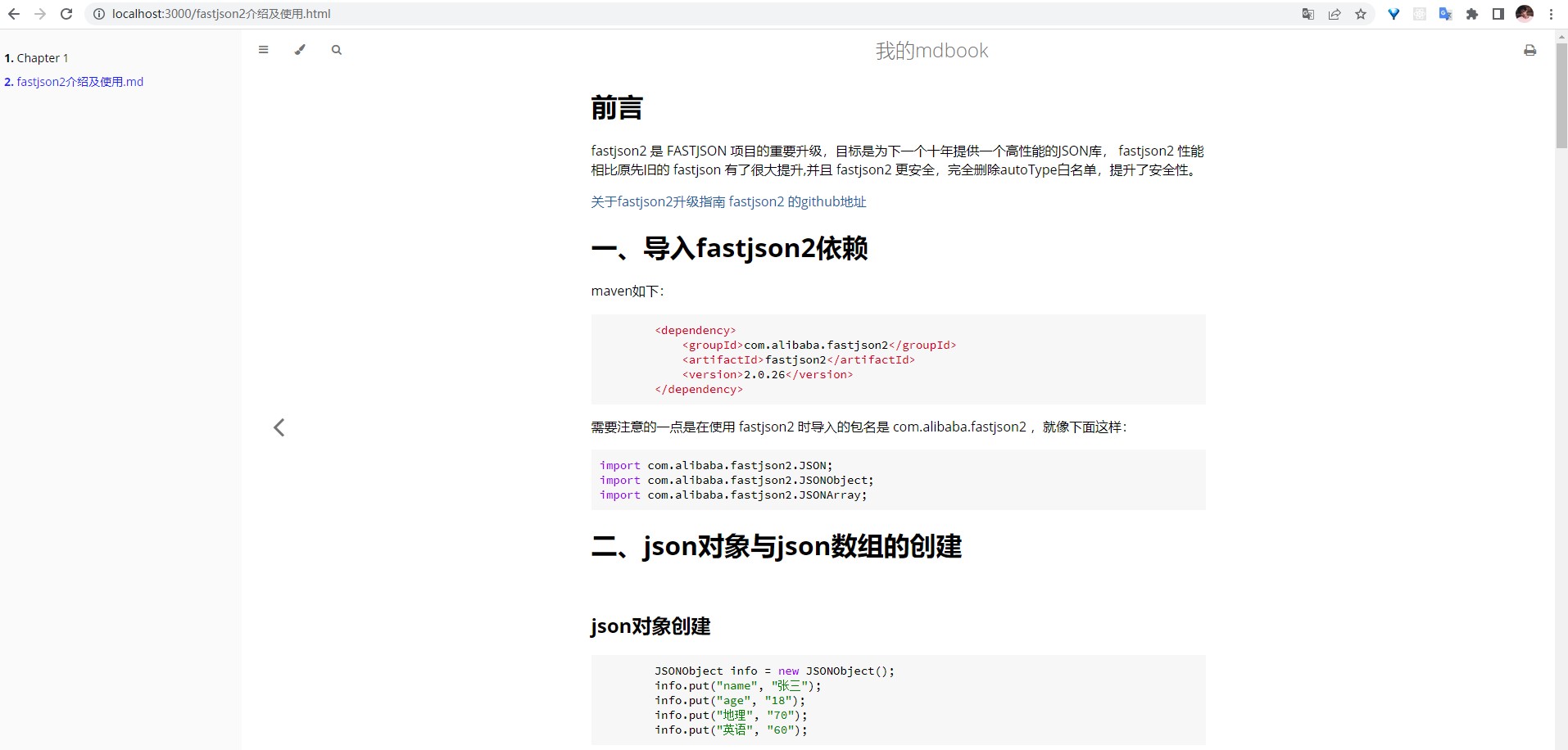Open Chapter 1 in the sidebar
Screen dimensions: 1568x750
click(x=36, y=58)
